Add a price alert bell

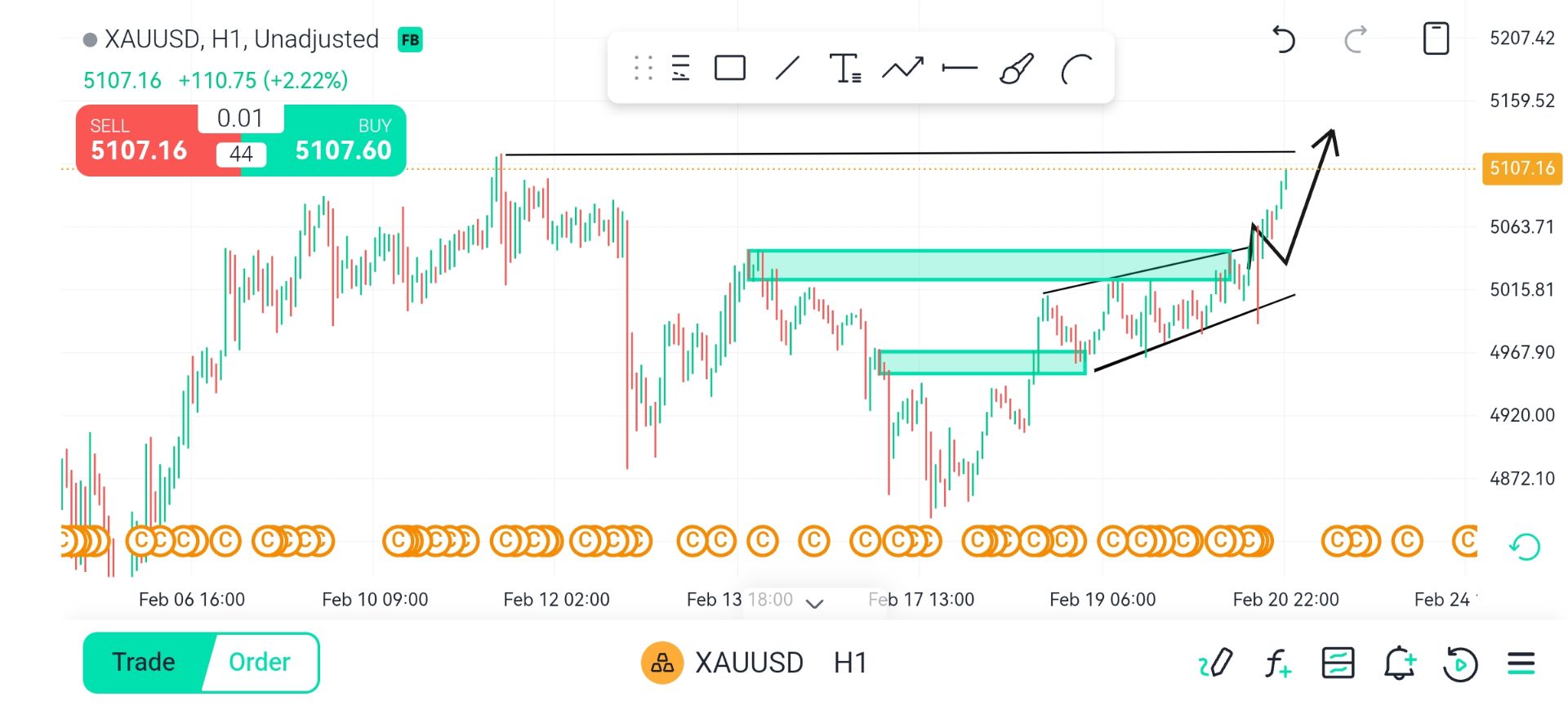click(1399, 663)
